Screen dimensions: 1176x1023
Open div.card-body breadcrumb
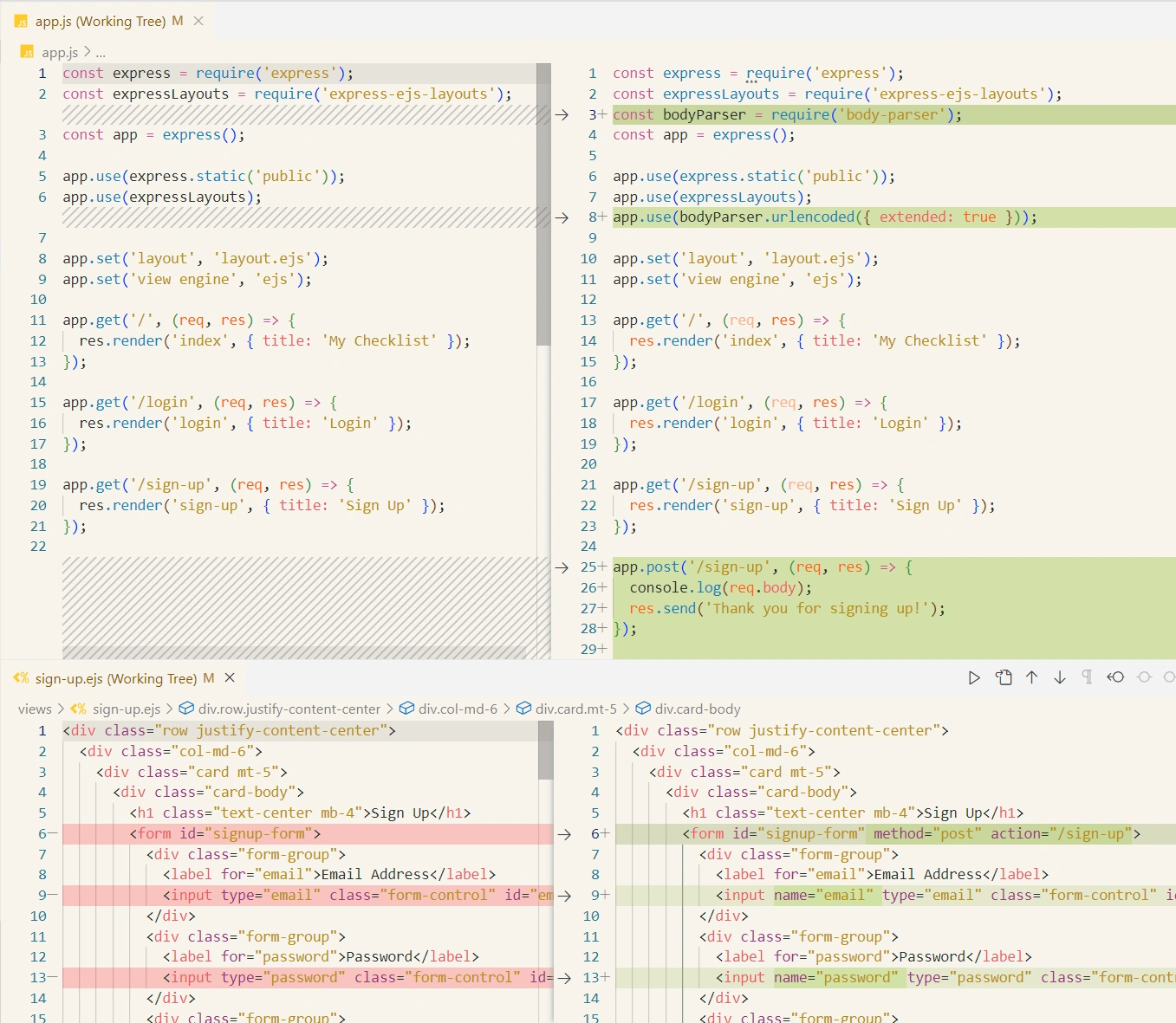click(x=698, y=709)
